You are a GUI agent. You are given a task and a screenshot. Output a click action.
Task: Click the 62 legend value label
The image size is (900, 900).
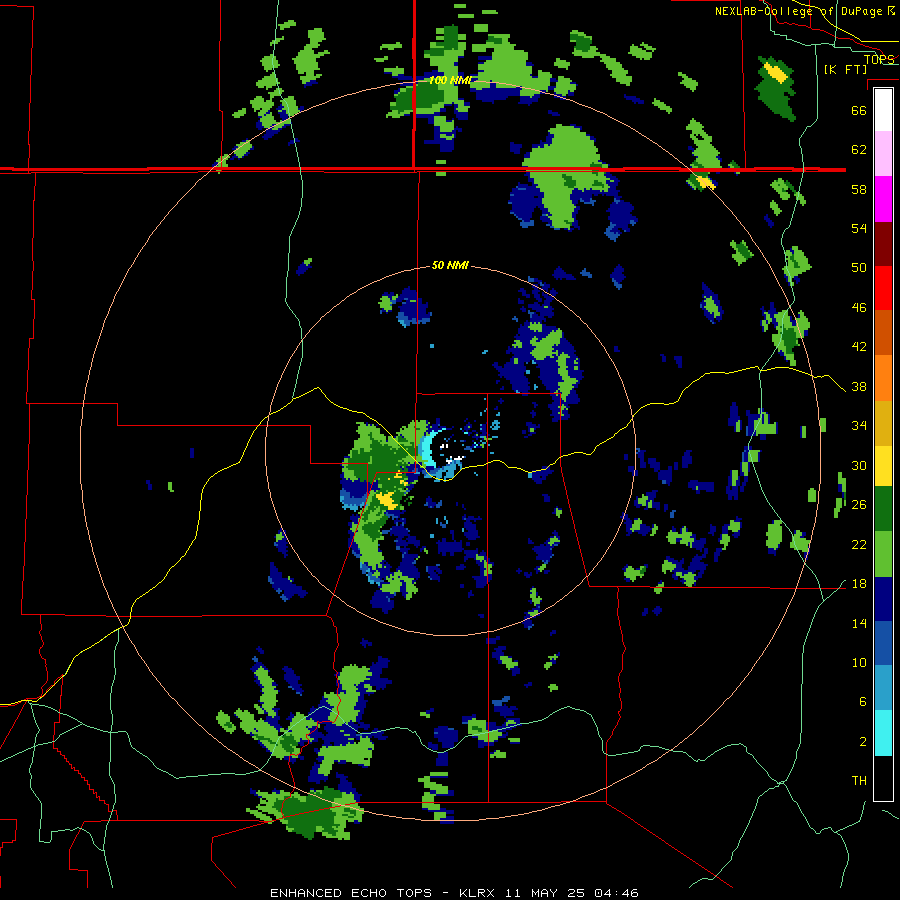(x=859, y=150)
